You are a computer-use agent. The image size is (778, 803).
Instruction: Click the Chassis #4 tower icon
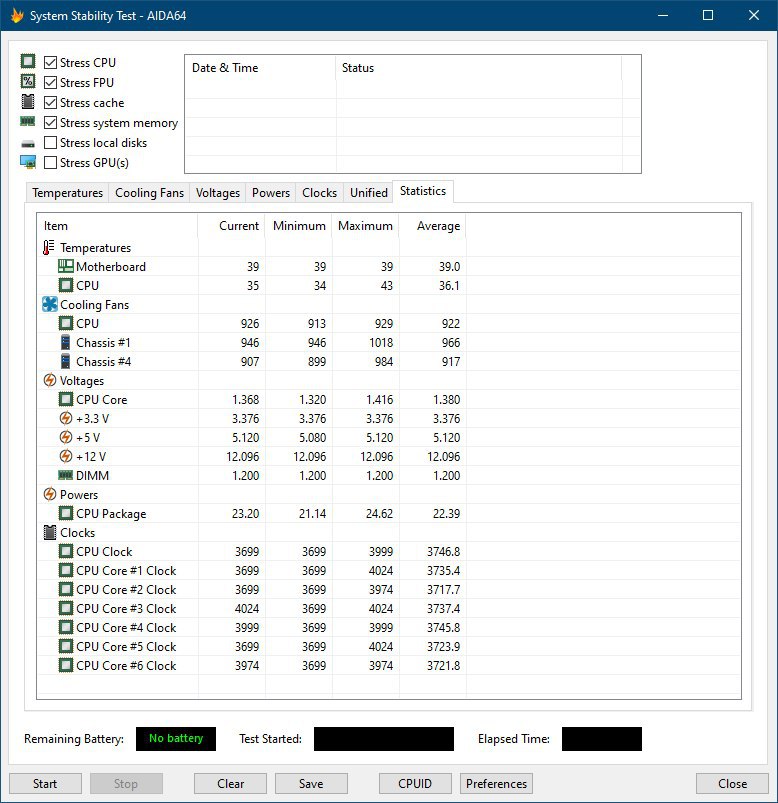pos(65,361)
